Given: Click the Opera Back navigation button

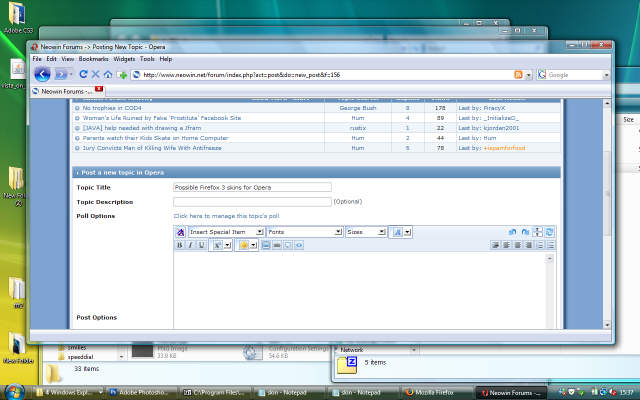Looking at the screenshot, I should point(42,74).
